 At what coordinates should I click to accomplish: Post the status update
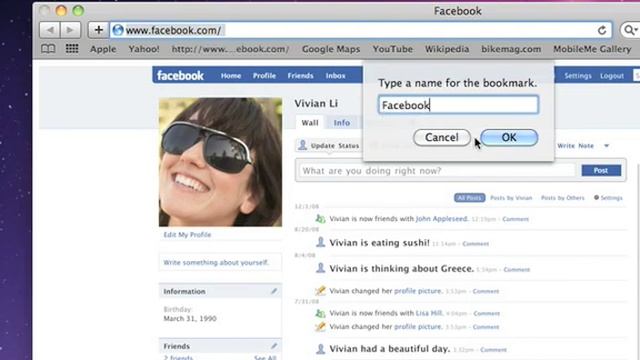tap(601, 171)
